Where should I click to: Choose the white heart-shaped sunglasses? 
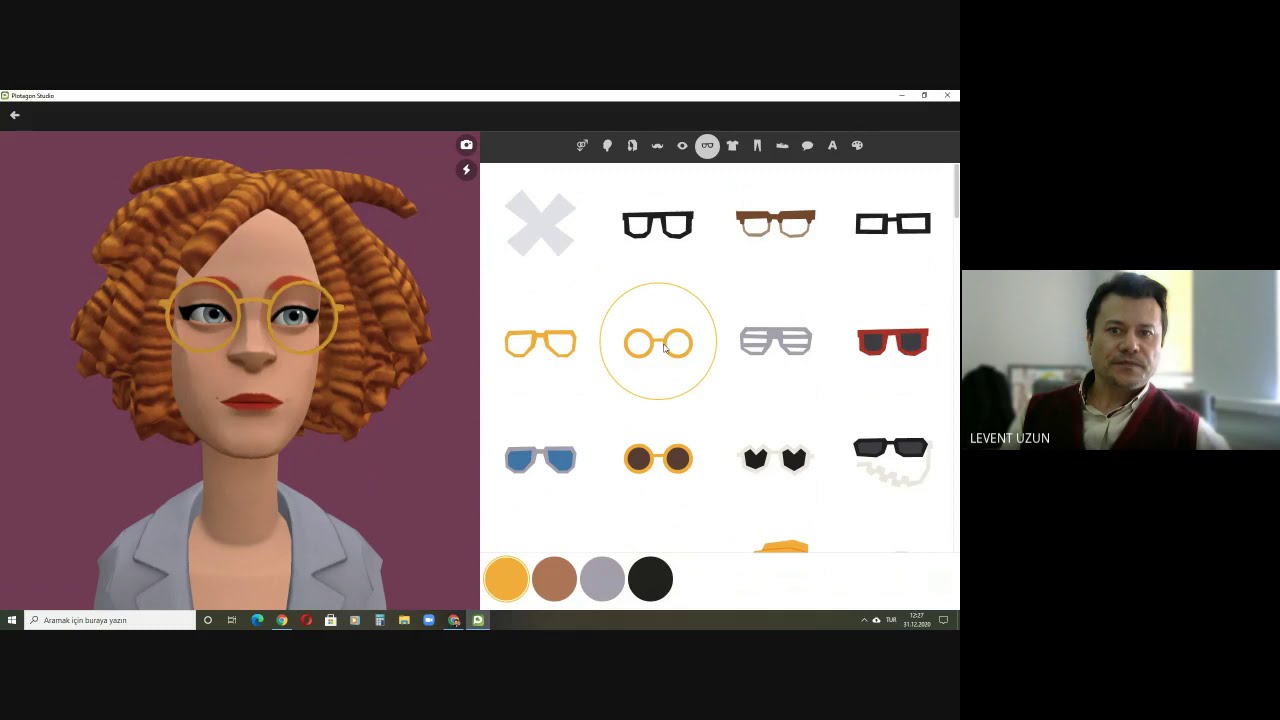[775, 458]
